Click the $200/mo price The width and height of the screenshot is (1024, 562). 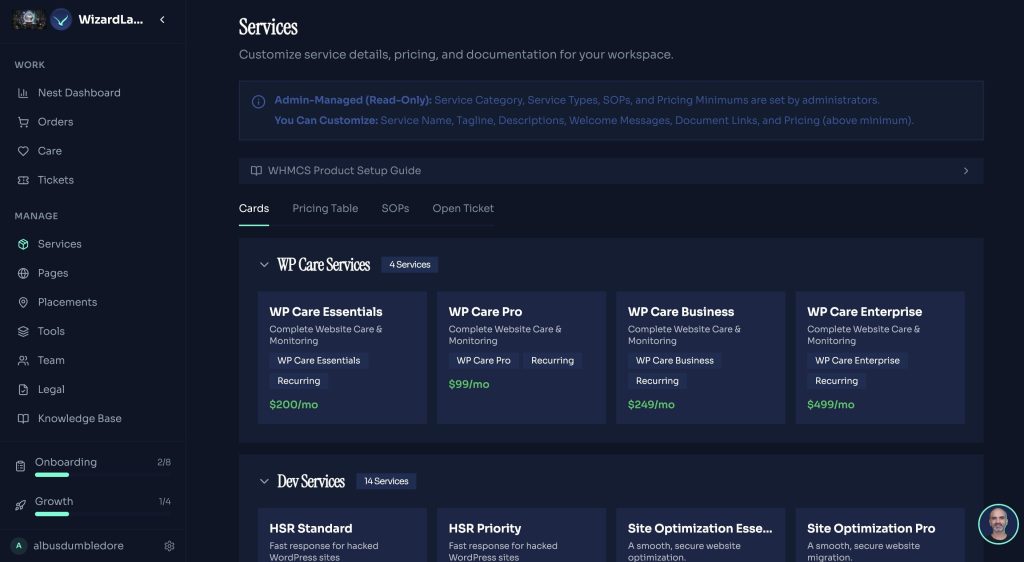[293, 405]
